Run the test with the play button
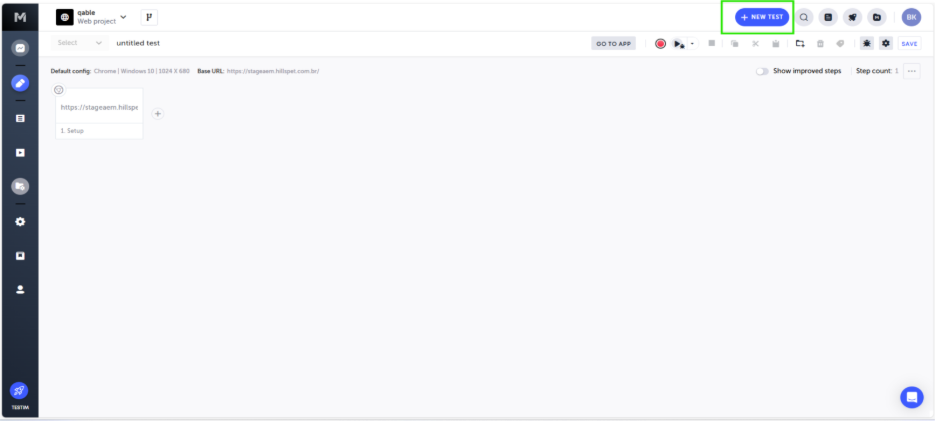This screenshot has height=421, width=936. (x=678, y=44)
